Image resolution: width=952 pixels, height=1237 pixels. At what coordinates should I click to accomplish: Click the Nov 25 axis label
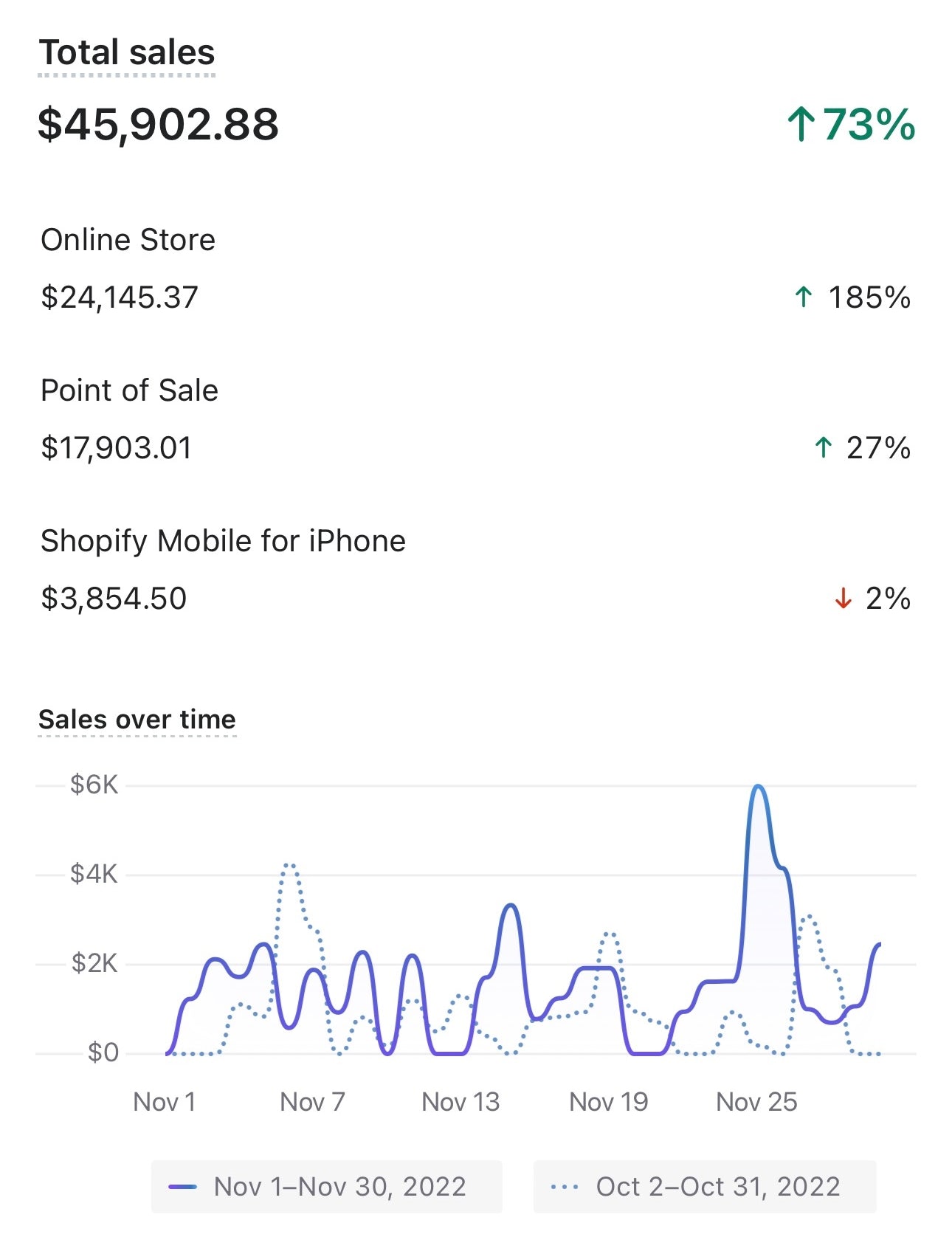pos(756,1102)
